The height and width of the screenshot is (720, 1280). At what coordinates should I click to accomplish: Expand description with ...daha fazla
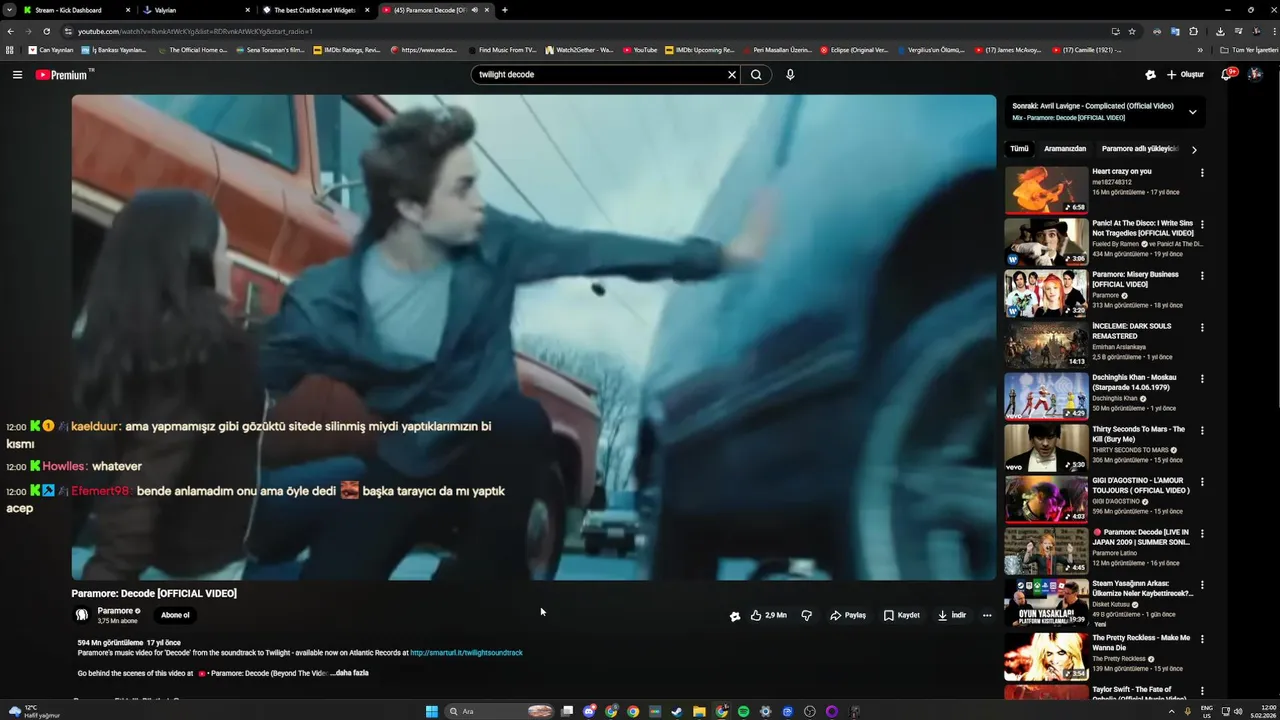[350, 673]
